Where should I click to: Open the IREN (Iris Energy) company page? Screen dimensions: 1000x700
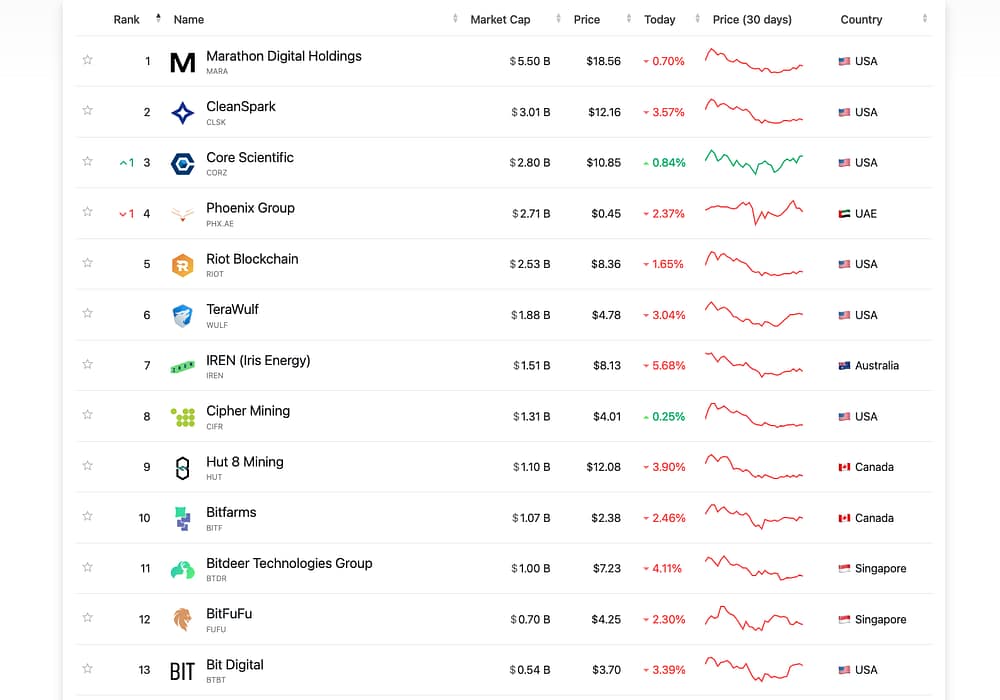click(x=258, y=360)
